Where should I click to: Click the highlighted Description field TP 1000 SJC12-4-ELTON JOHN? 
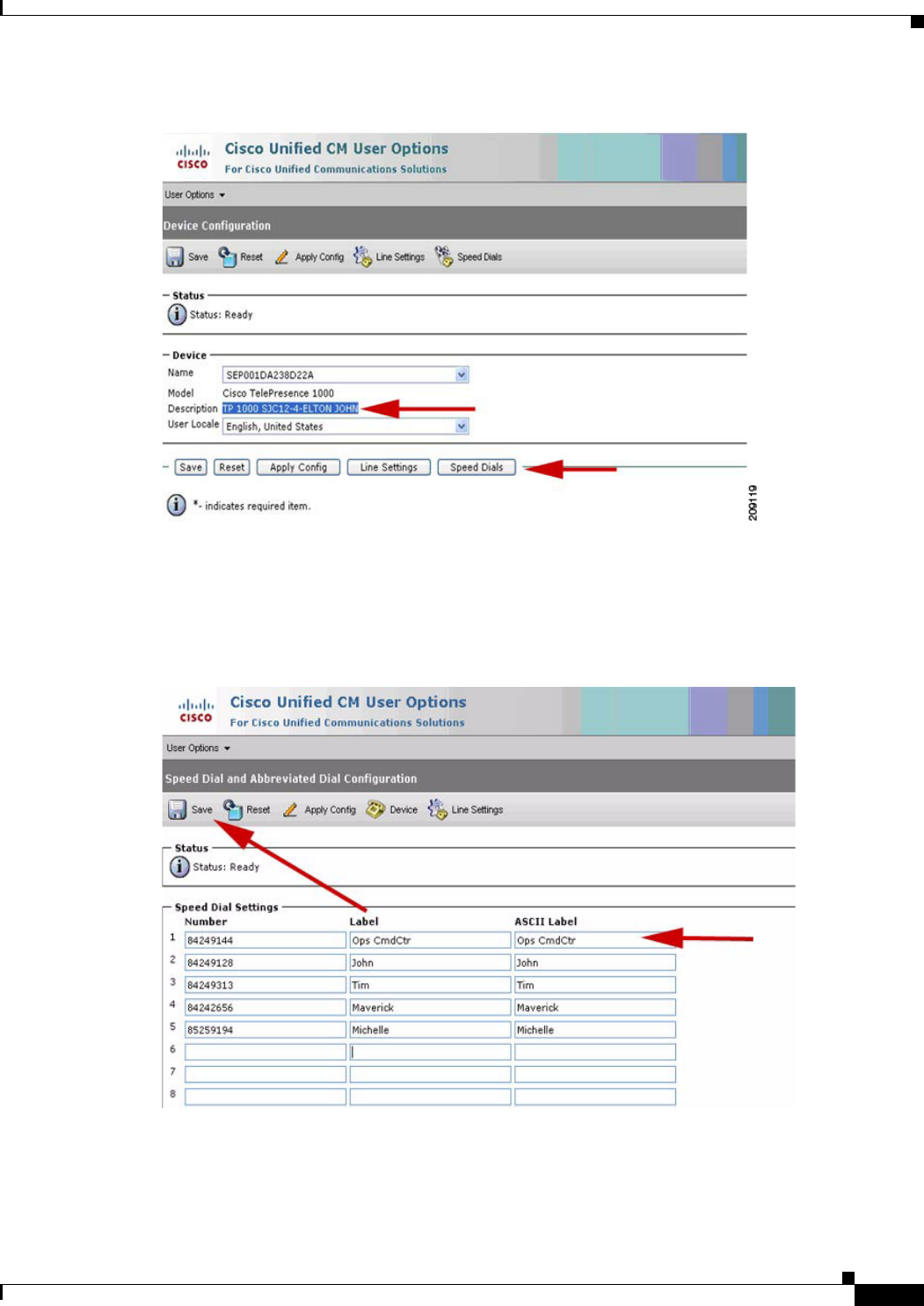click(290, 409)
